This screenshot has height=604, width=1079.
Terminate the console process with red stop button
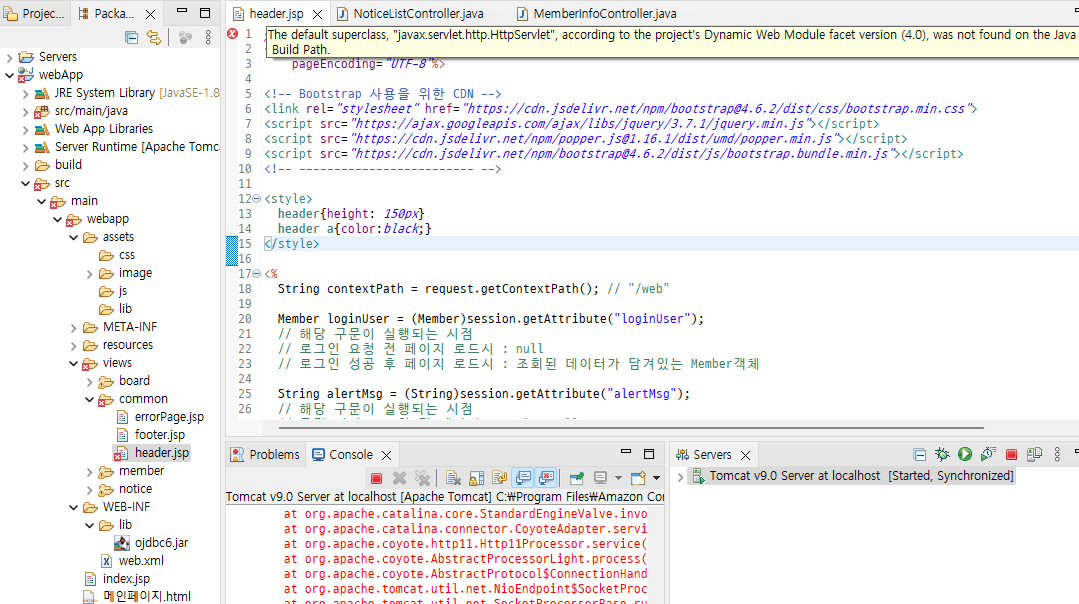376,478
